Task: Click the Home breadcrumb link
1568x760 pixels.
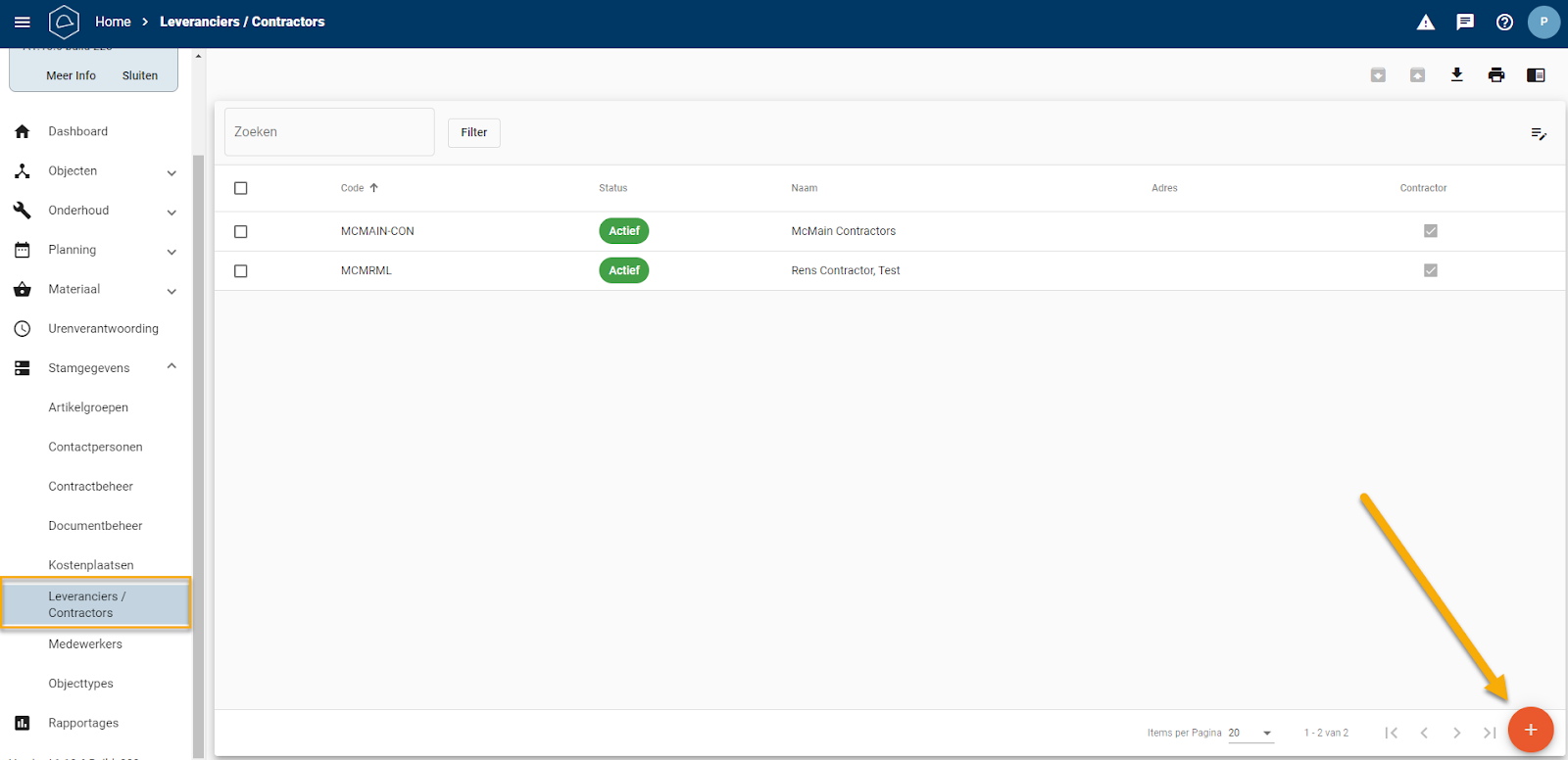Action: [x=113, y=22]
